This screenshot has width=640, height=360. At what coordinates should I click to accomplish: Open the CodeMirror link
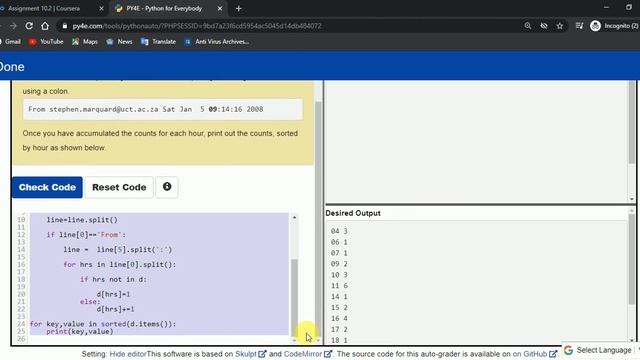(x=307, y=354)
